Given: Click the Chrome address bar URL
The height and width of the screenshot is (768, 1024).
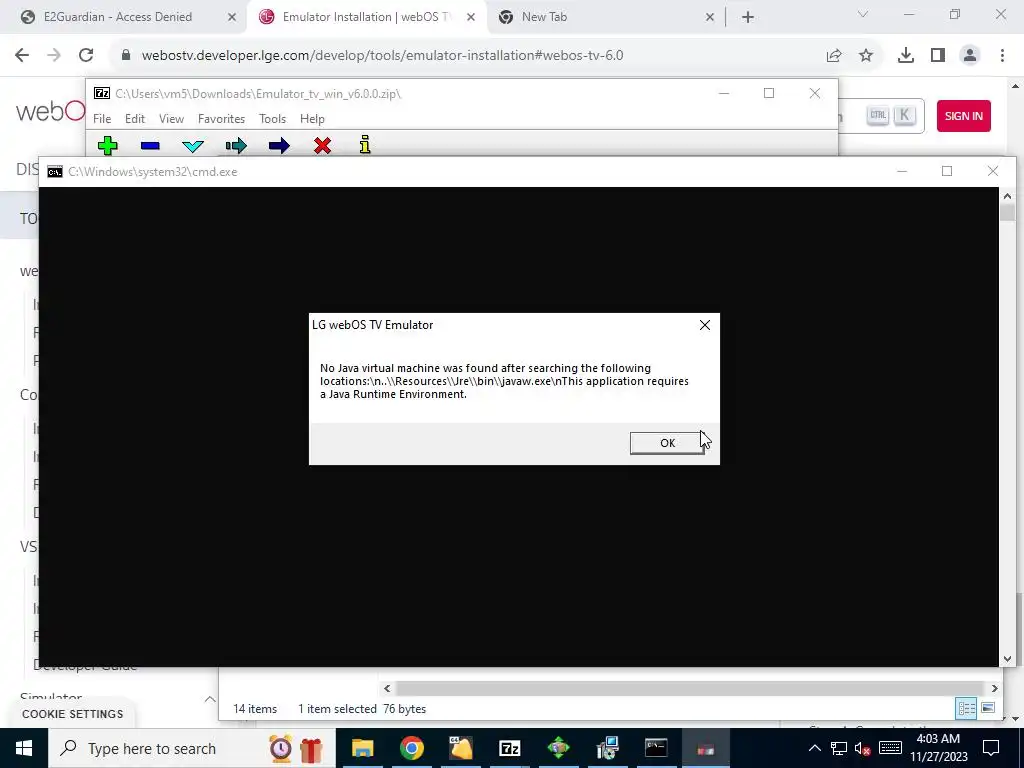Looking at the screenshot, I should coord(382,56).
